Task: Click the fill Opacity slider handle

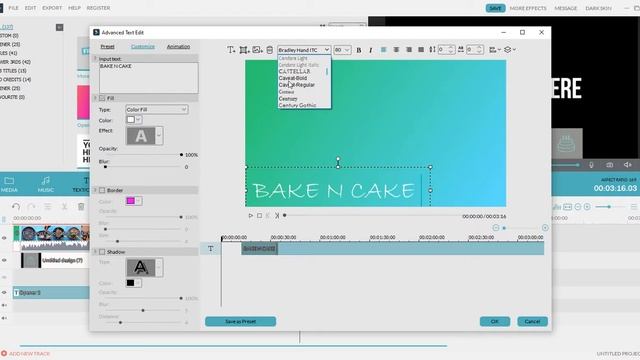Action: tap(181, 155)
